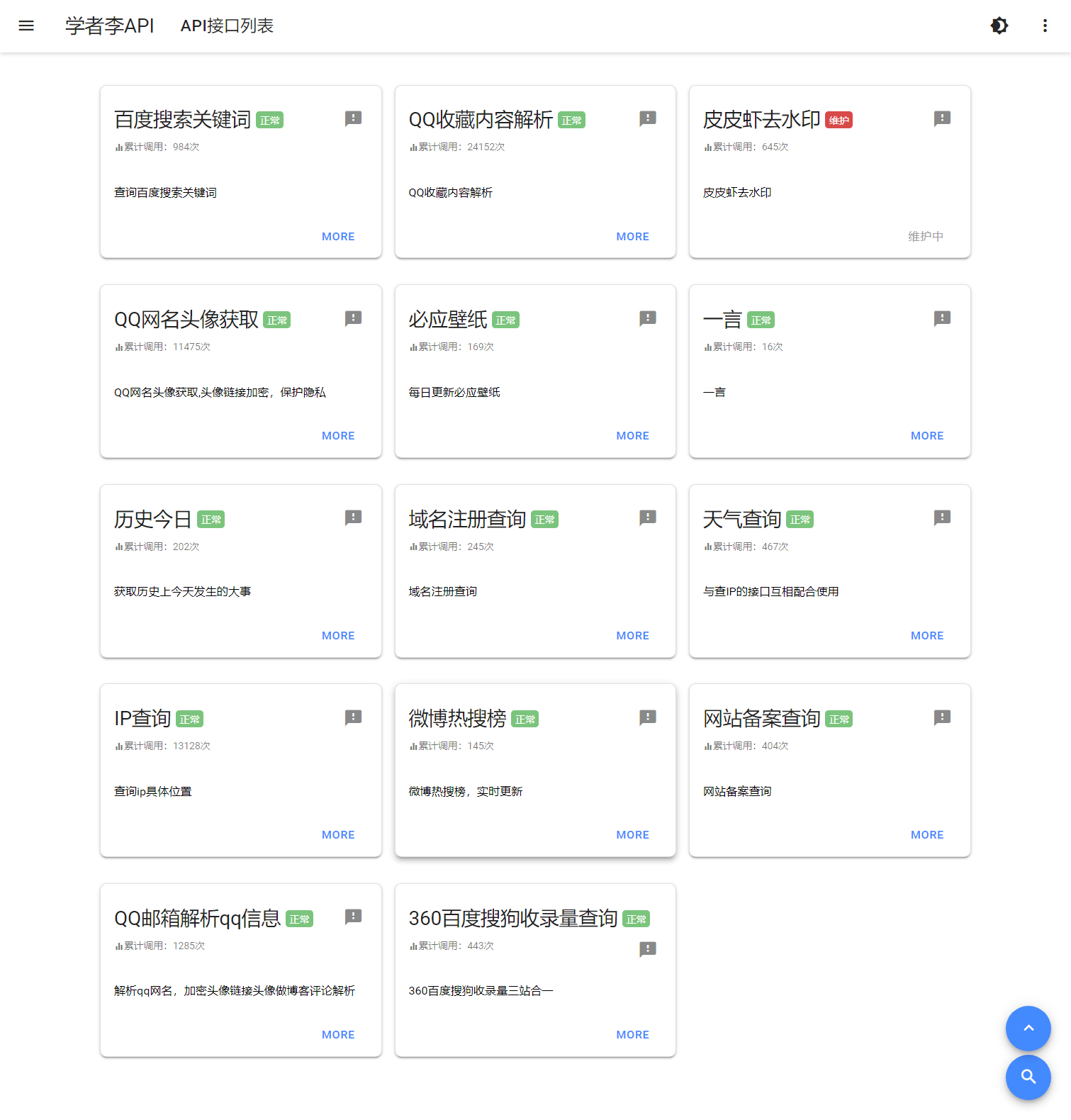Click MORE on 必应壁纸 card

[633, 436]
